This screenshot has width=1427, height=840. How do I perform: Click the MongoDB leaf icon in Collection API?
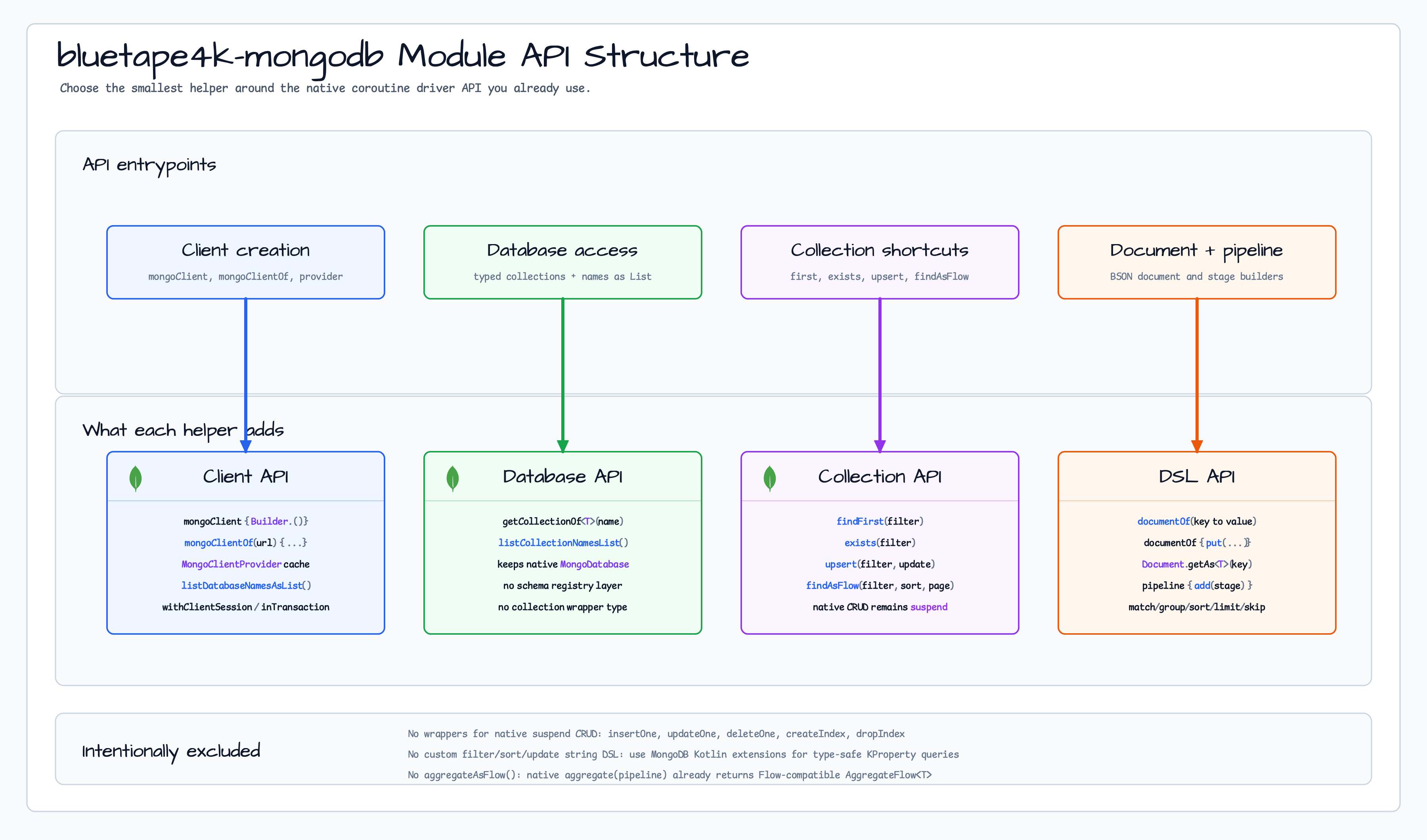click(769, 478)
